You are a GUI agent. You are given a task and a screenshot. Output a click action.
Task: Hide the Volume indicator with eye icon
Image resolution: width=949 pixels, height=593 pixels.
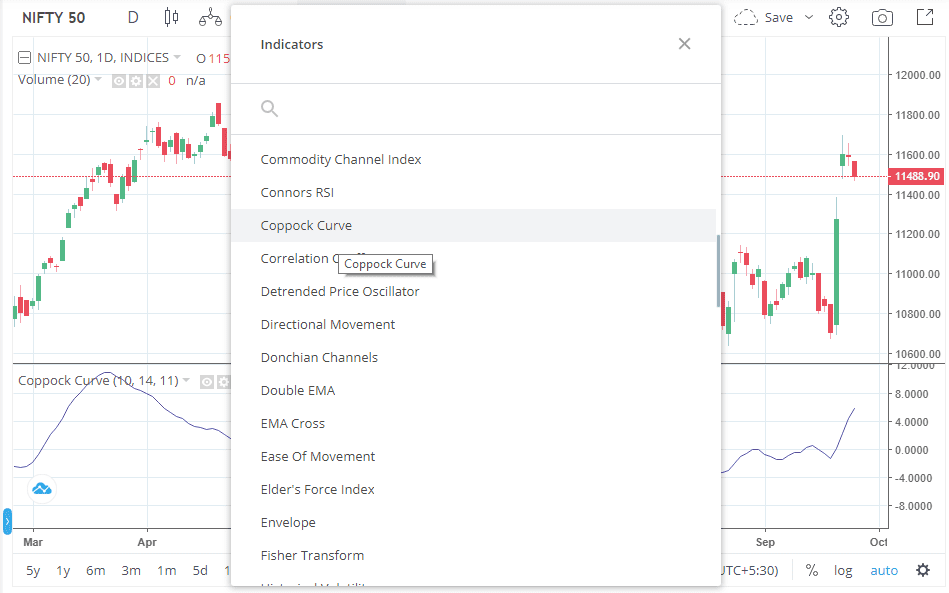[119, 81]
